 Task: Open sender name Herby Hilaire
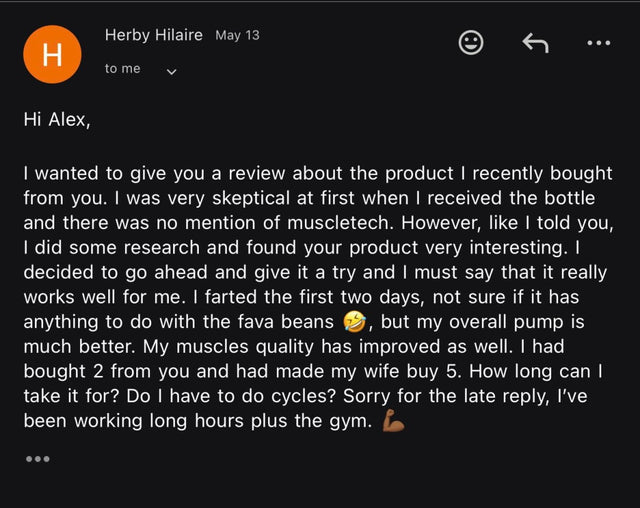click(x=153, y=35)
